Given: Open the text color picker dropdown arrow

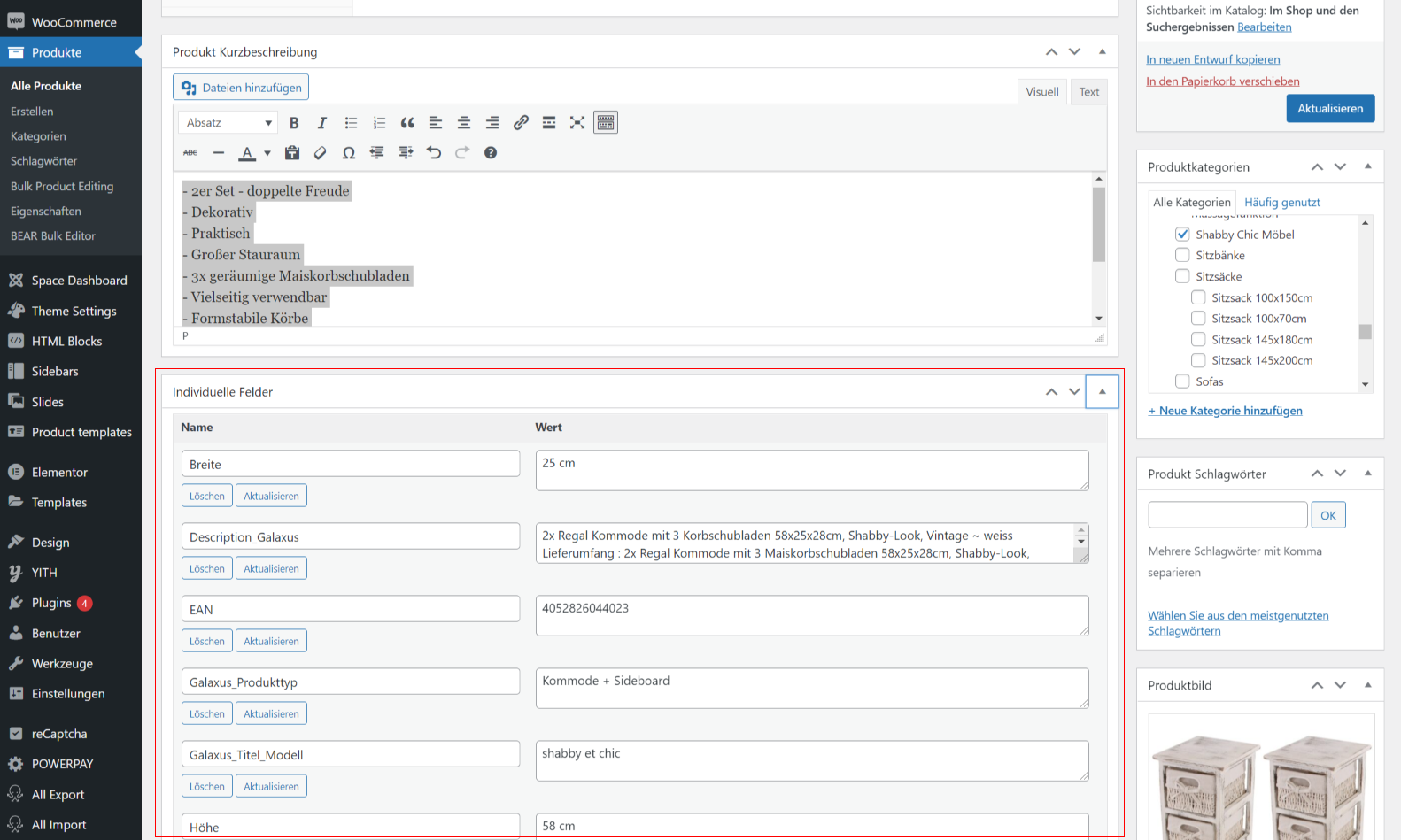Looking at the screenshot, I should pos(267,153).
